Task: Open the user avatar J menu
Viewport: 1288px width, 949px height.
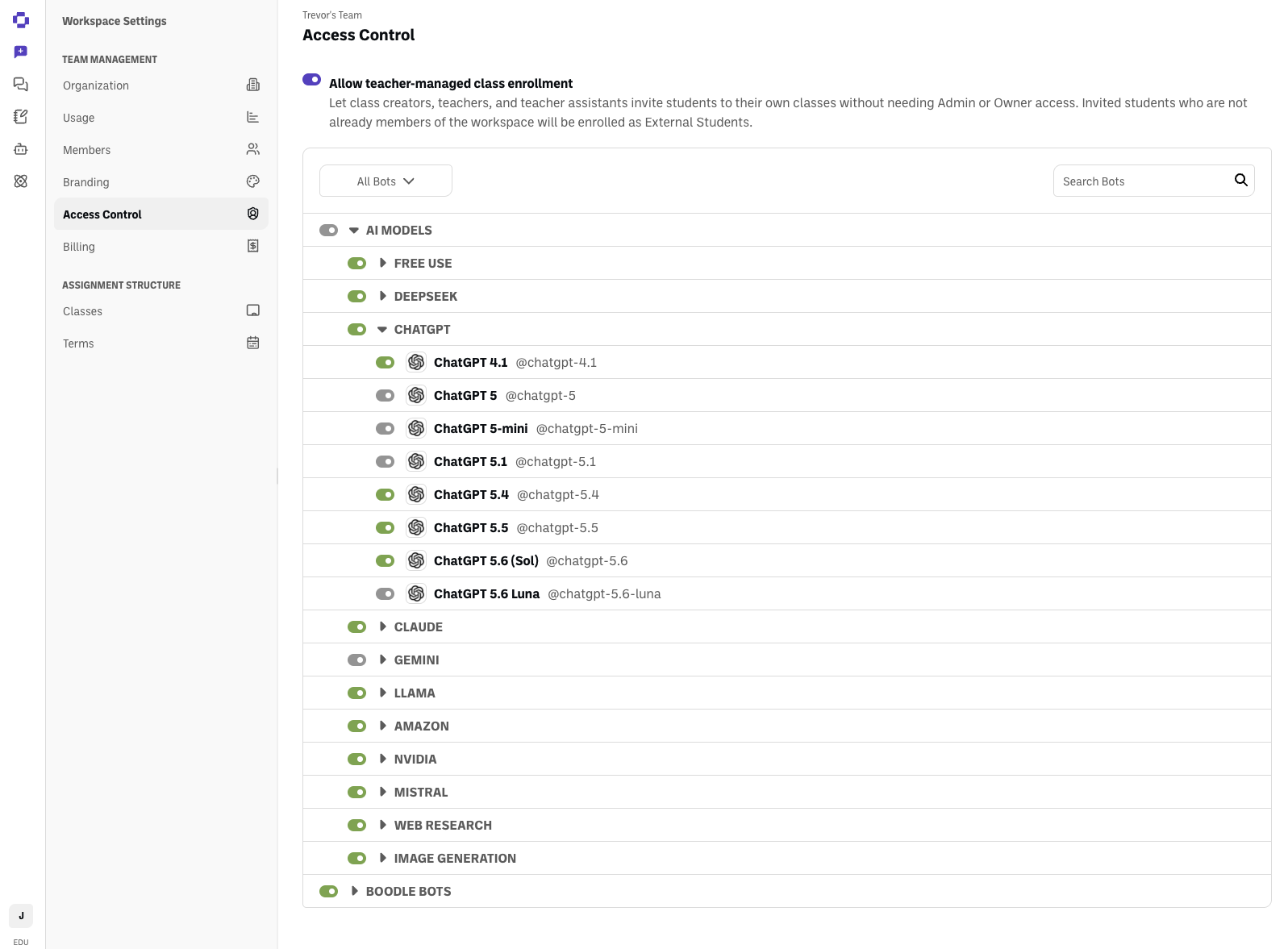Action: [21, 916]
